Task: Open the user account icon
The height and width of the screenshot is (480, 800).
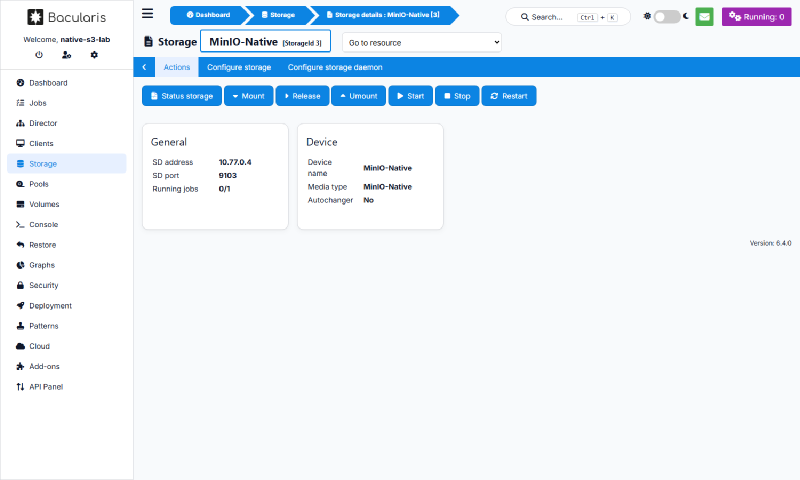Action: point(66,55)
